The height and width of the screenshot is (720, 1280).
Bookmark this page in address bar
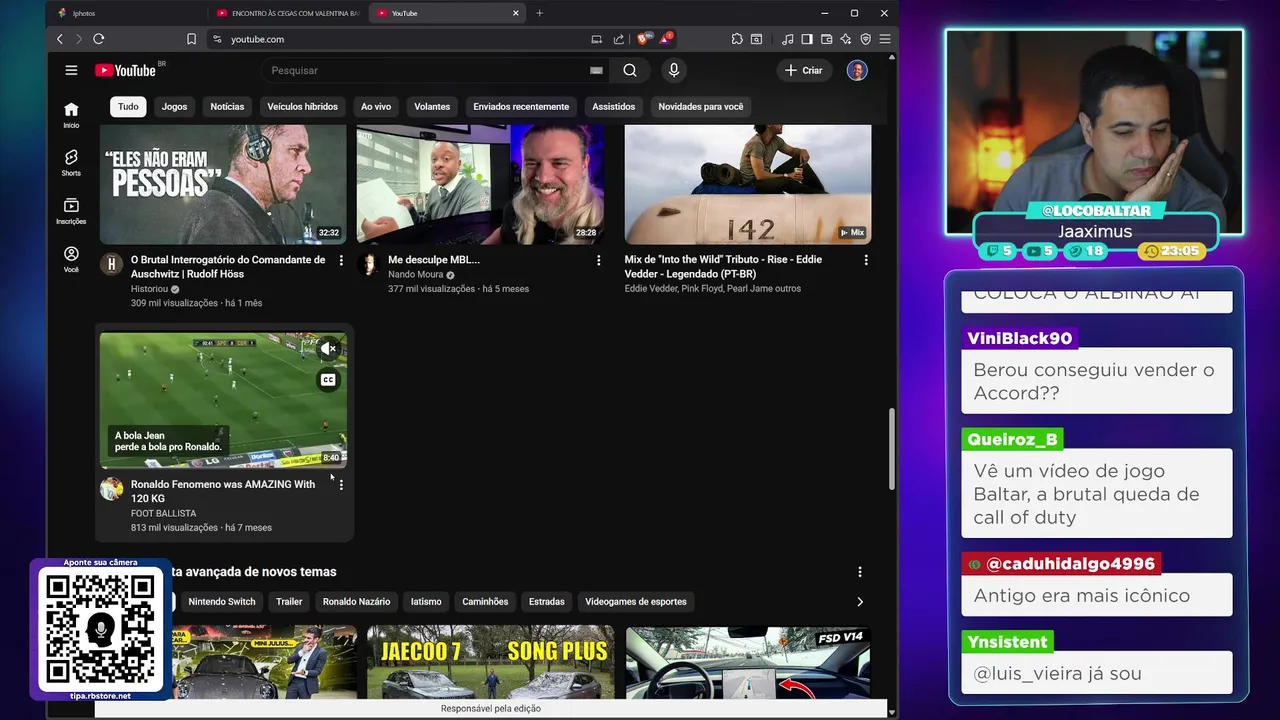pos(191,39)
